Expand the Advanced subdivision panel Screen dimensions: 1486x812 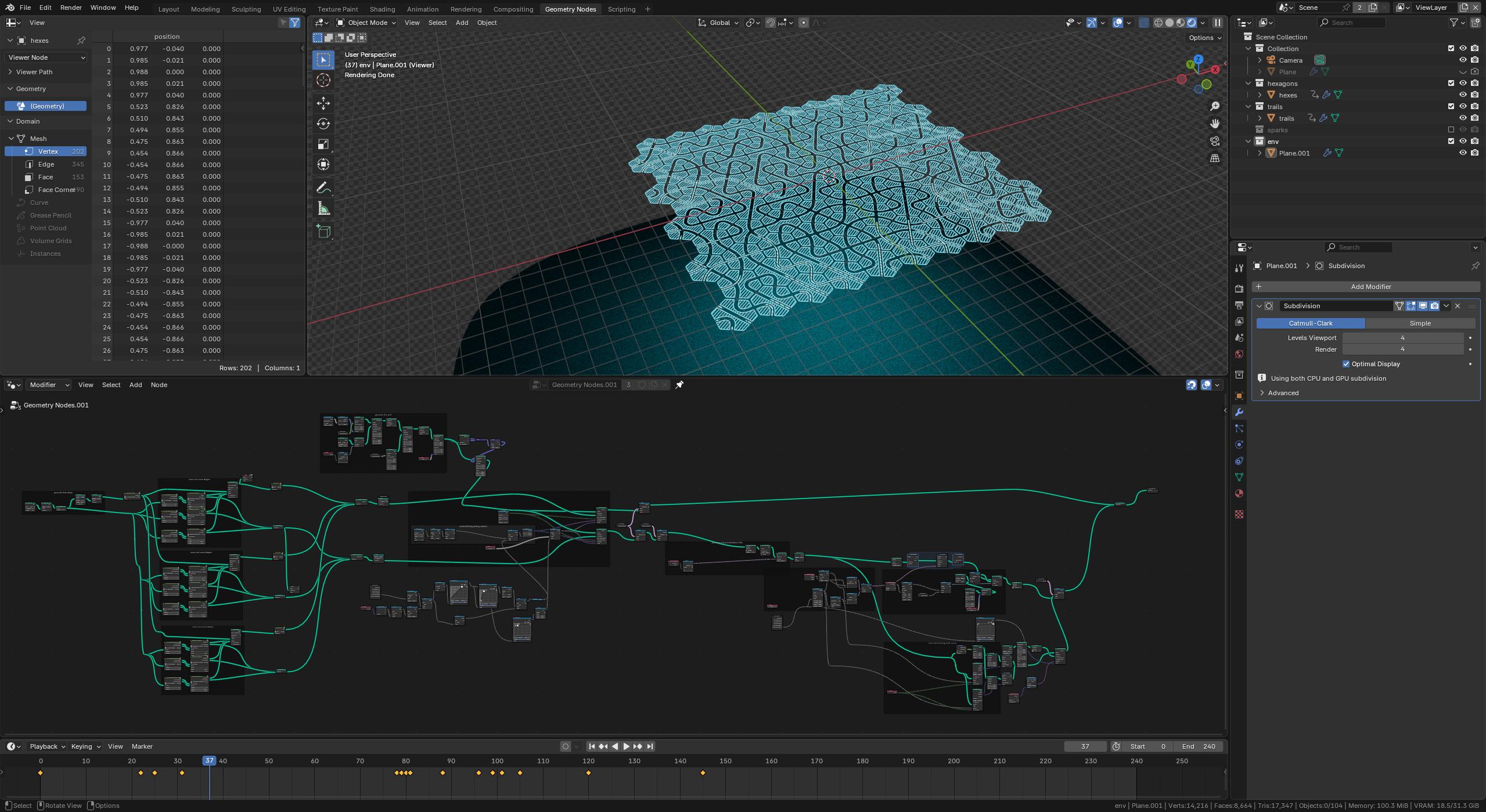tap(1282, 393)
